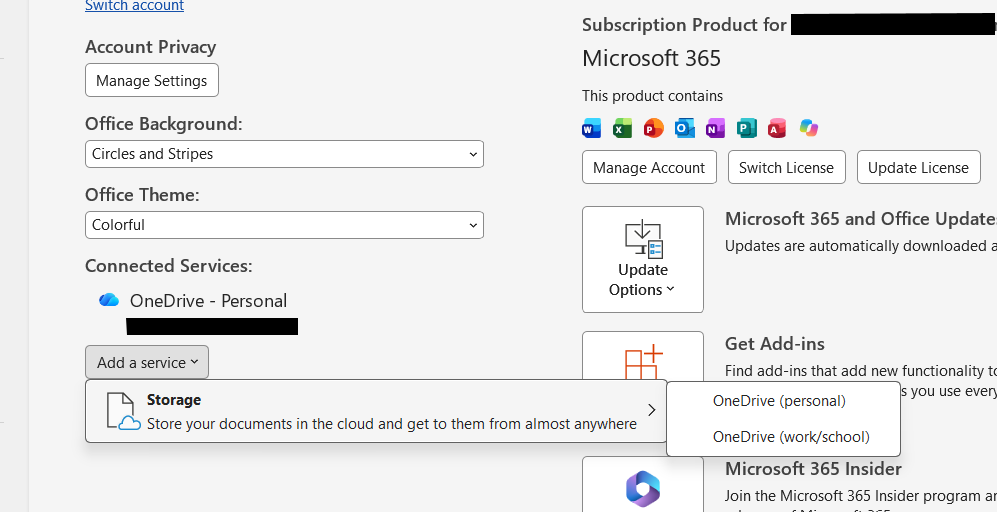Click the OneDrive - Personal connected service

coord(208,301)
